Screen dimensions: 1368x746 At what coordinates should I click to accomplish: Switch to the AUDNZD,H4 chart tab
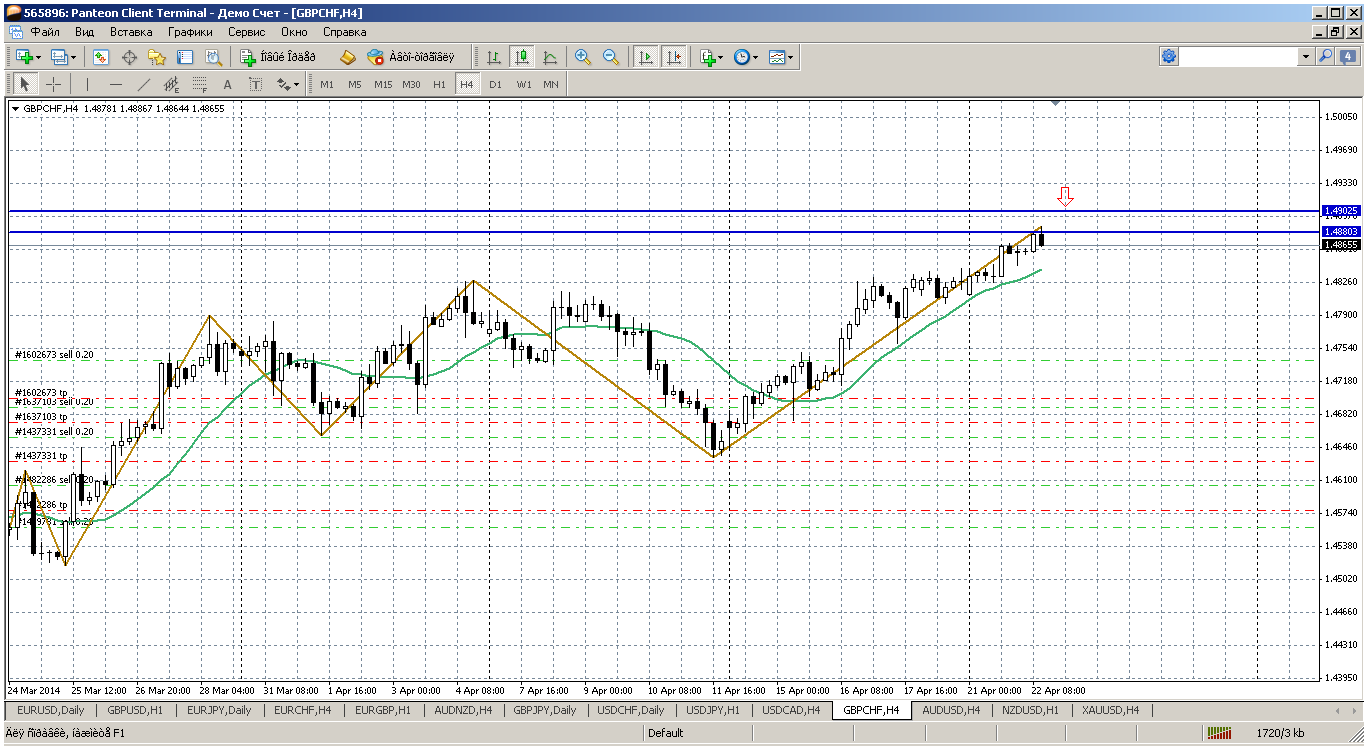click(x=463, y=710)
